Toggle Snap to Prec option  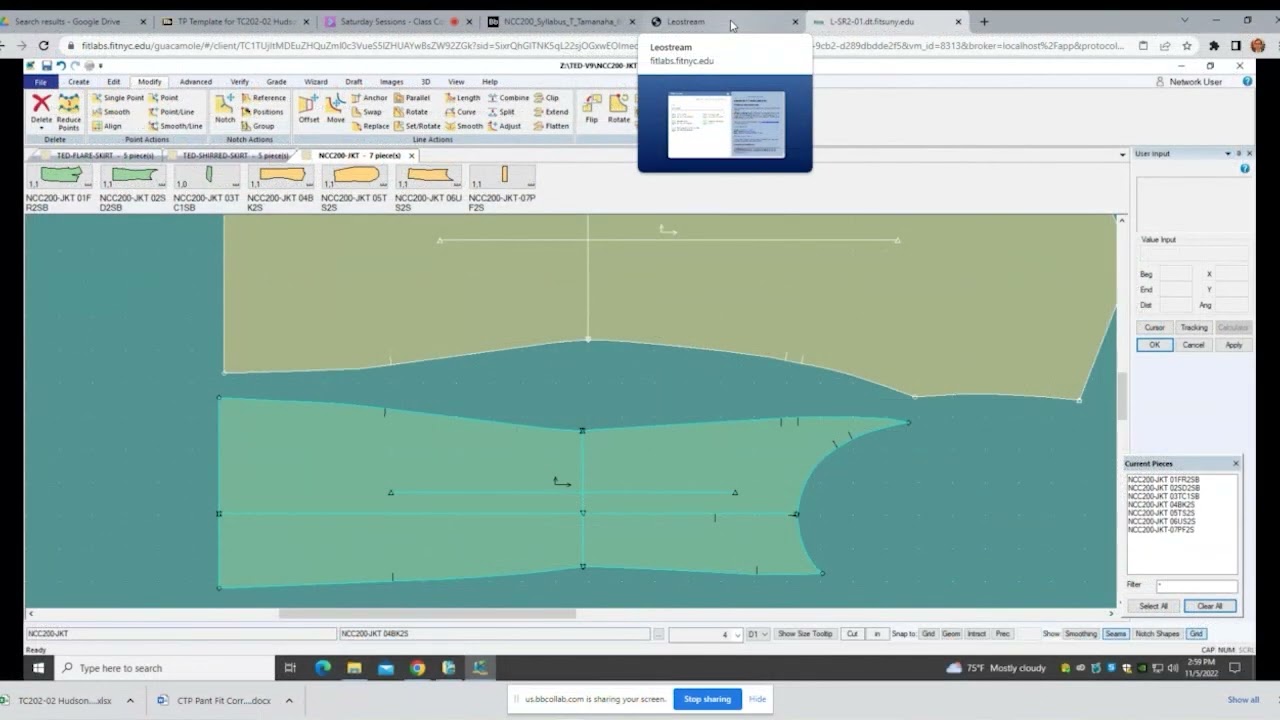(1002, 634)
